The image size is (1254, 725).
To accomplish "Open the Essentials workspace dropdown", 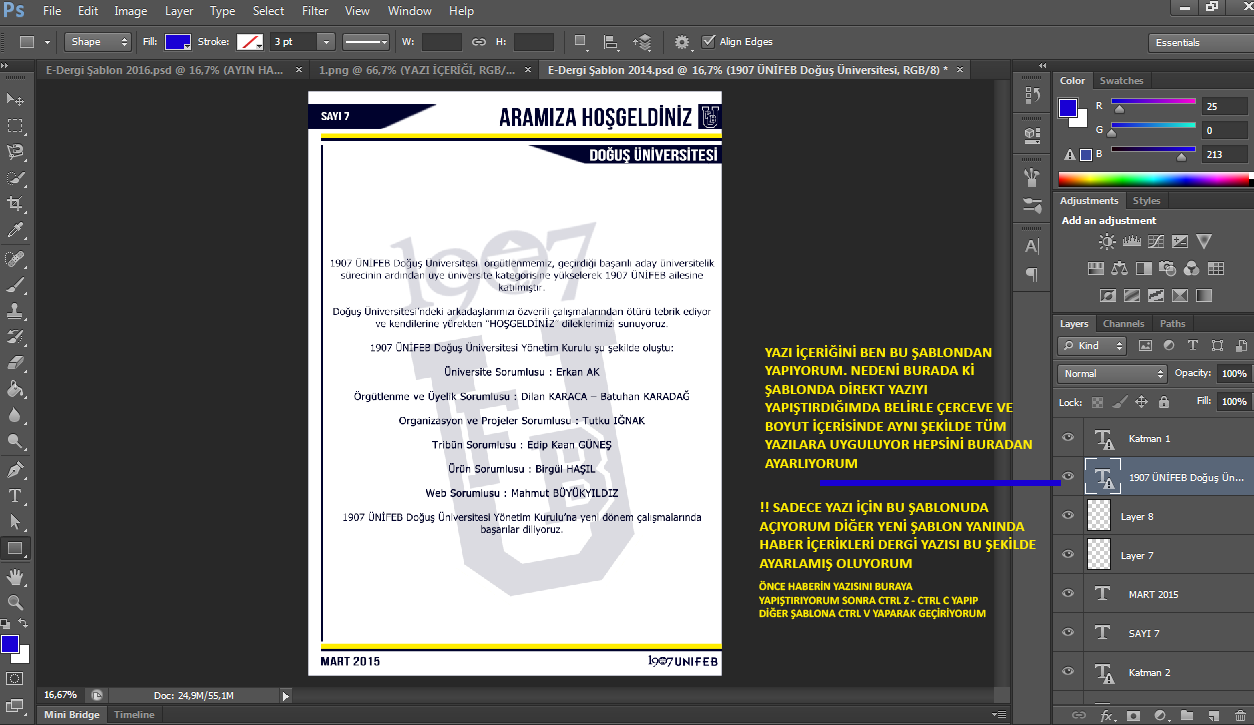I will [x=1200, y=43].
